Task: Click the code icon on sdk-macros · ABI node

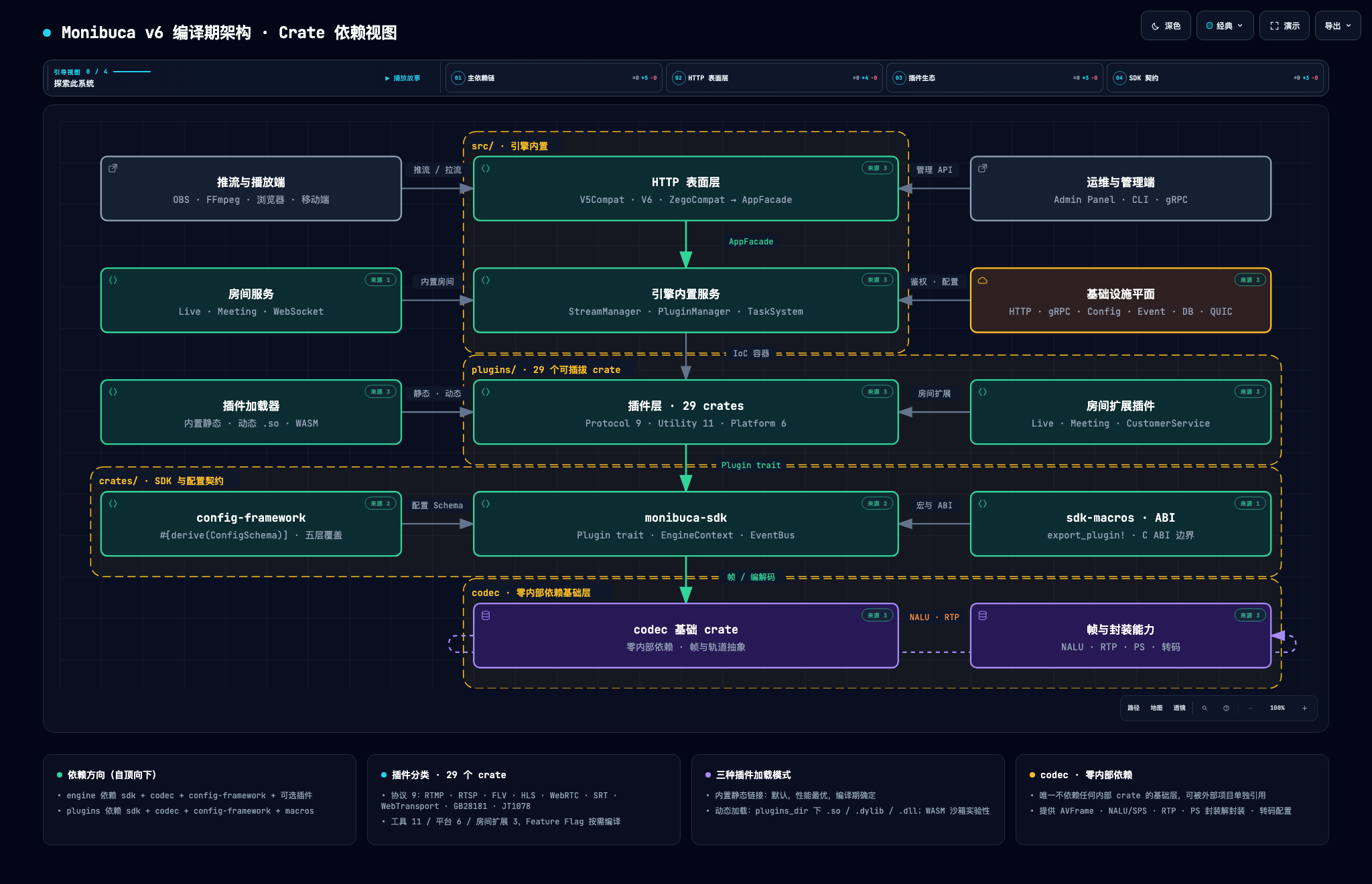Action: click(983, 504)
